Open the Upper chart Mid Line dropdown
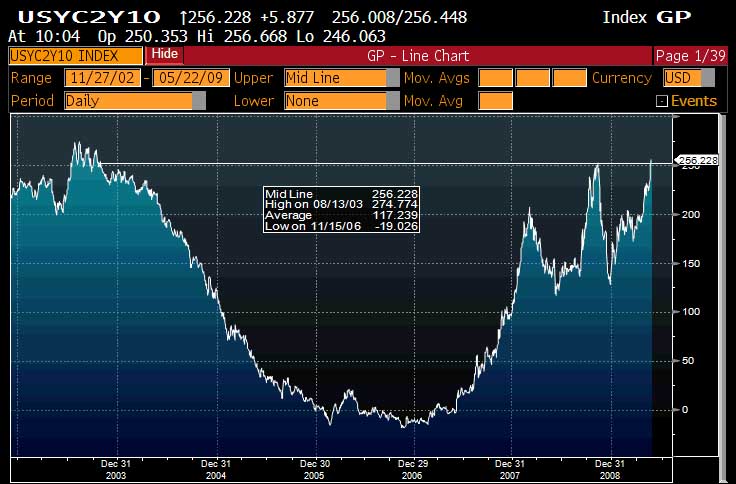This screenshot has height=484, width=736. coord(342,78)
